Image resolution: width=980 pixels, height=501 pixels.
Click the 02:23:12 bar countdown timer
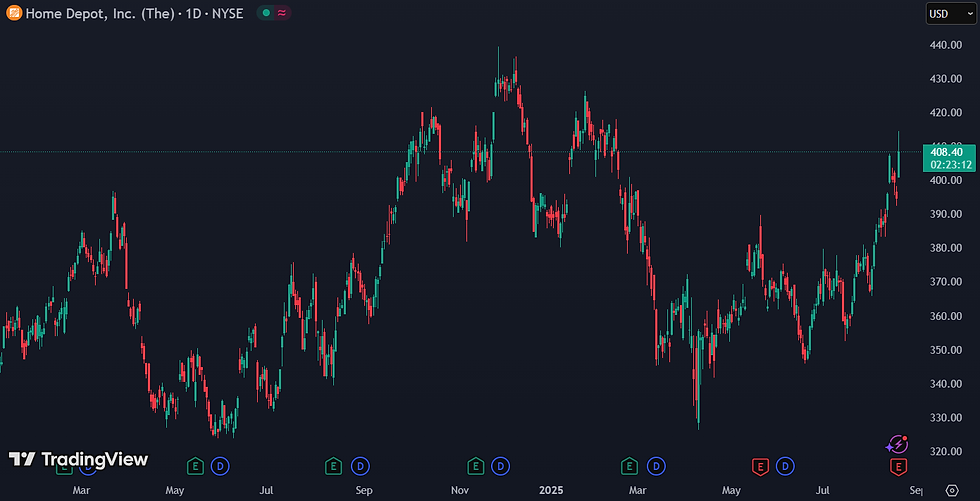(x=950, y=165)
